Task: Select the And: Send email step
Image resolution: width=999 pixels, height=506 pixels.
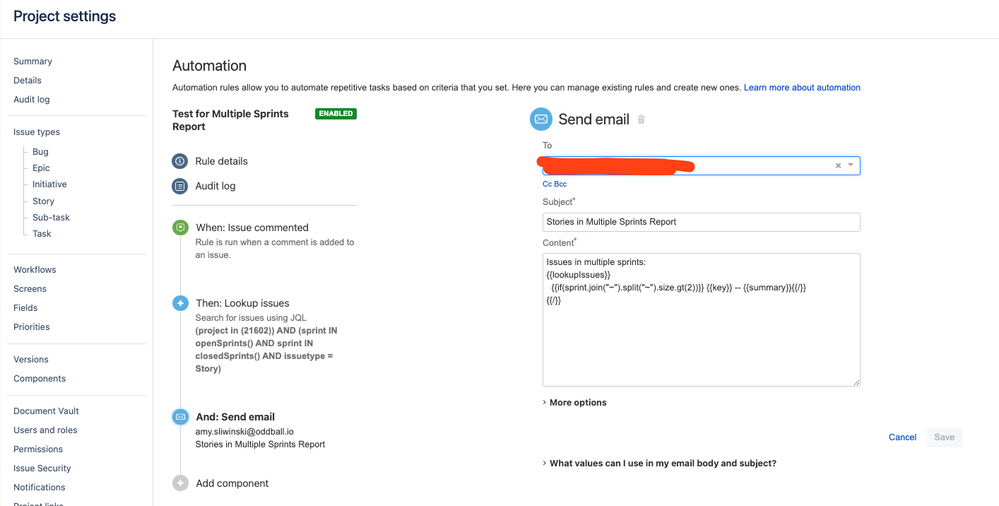Action: click(235, 417)
